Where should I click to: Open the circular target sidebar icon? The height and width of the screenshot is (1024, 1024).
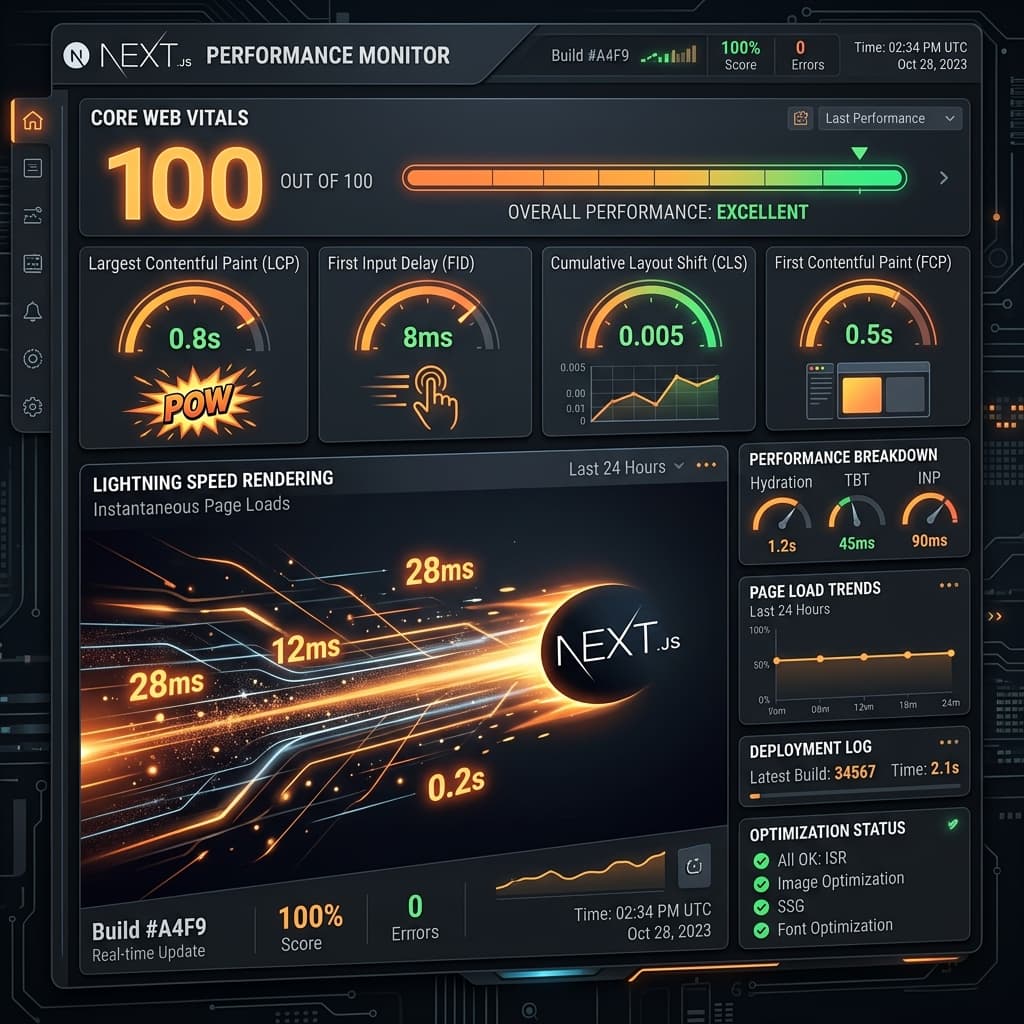[33, 359]
